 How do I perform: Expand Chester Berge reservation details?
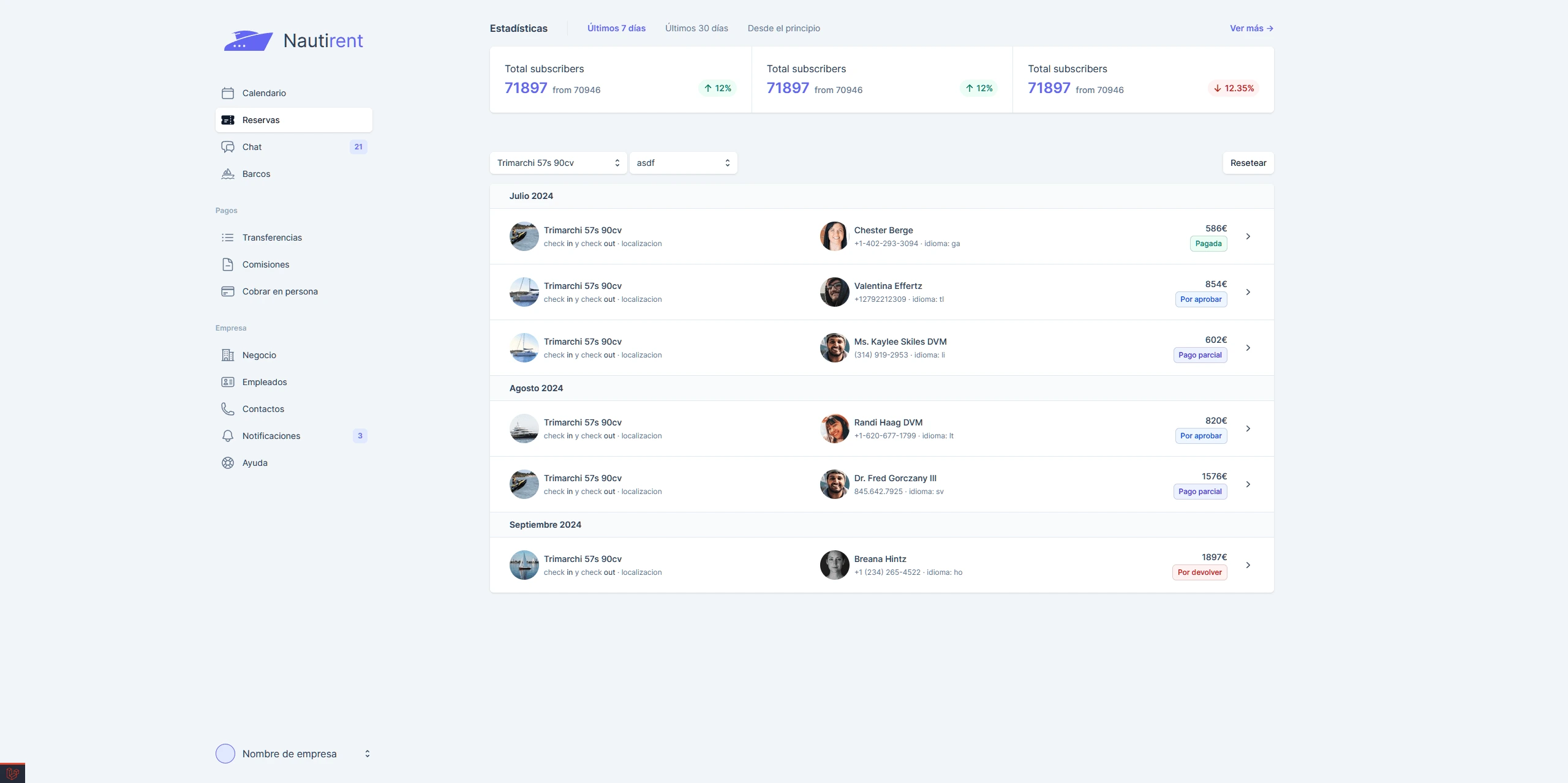[1248, 236]
